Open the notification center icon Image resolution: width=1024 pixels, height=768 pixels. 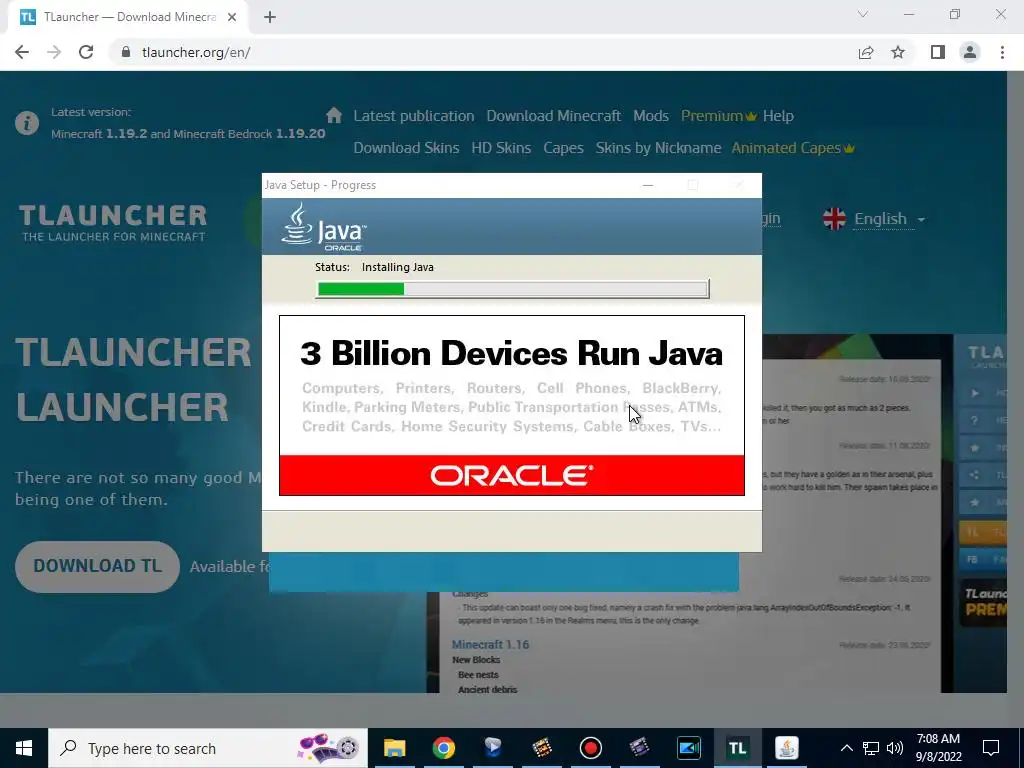[x=991, y=748]
